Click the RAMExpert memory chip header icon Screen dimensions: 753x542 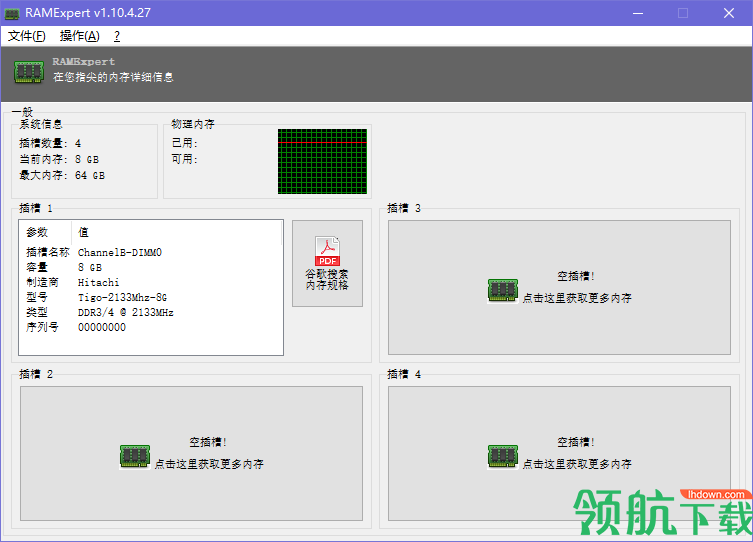29,72
